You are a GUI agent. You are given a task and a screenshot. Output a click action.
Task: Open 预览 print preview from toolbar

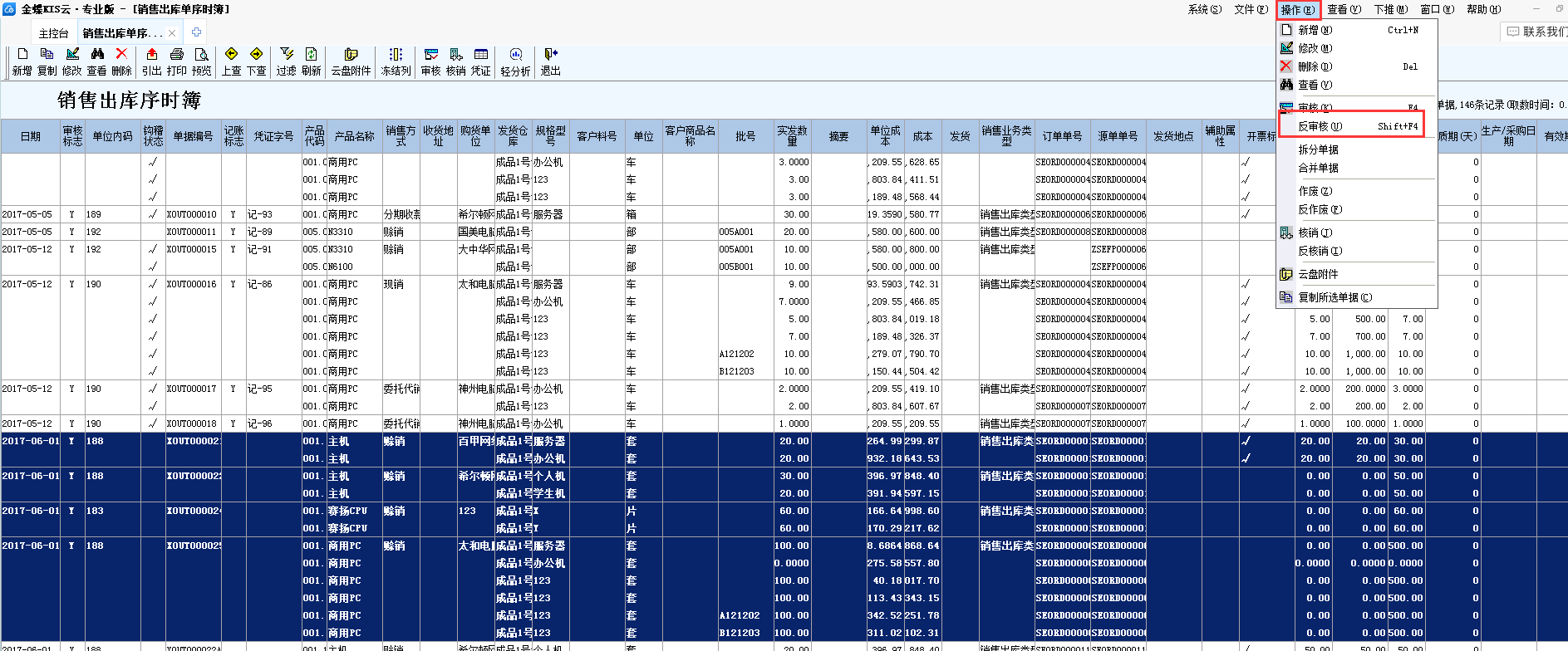[x=201, y=61]
